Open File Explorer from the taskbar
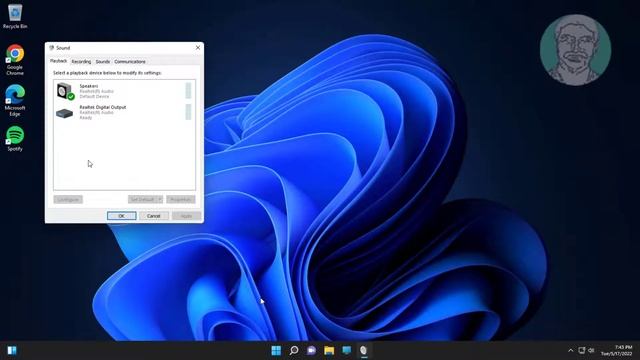Image resolution: width=640 pixels, height=360 pixels. (329, 350)
